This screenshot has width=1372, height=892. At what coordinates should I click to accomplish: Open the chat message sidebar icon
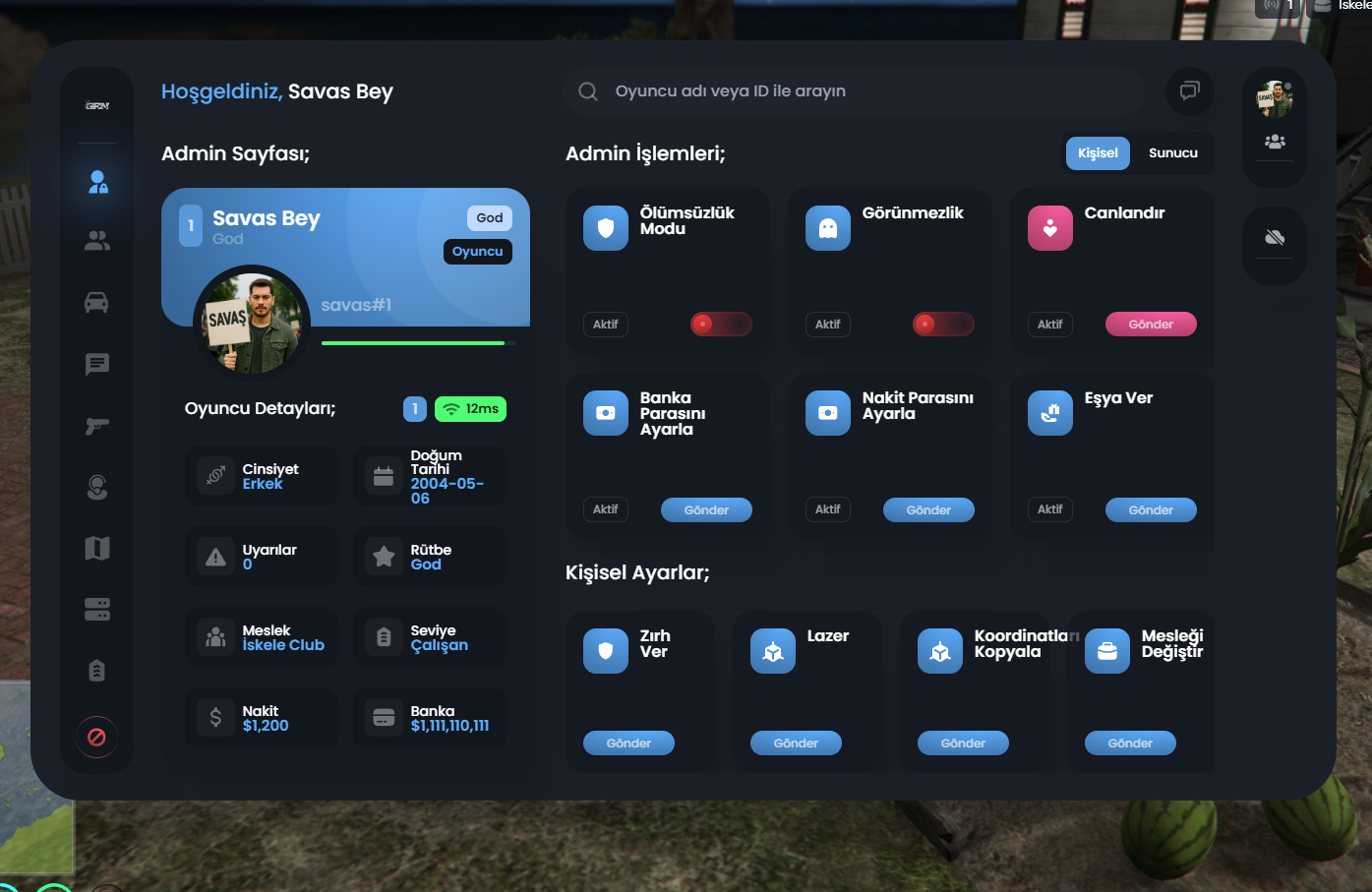[x=97, y=365]
